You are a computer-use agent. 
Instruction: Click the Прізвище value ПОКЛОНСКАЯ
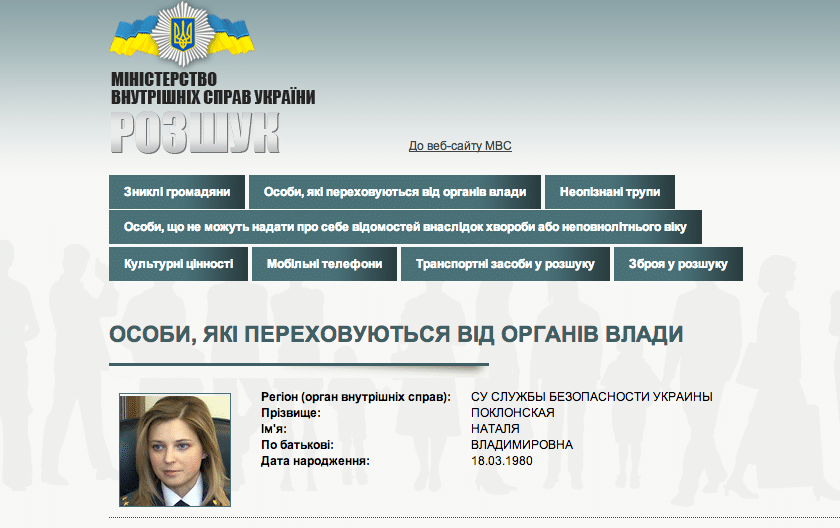(x=512, y=413)
